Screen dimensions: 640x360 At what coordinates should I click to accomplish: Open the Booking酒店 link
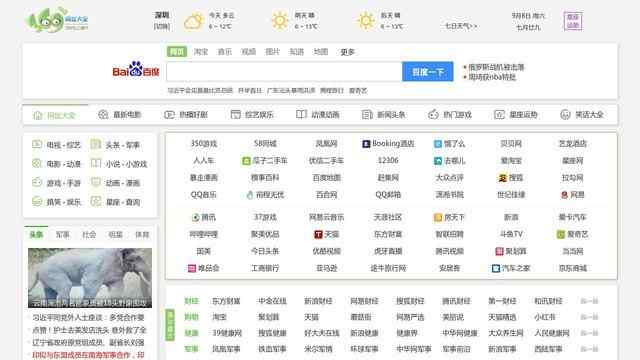coord(388,144)
